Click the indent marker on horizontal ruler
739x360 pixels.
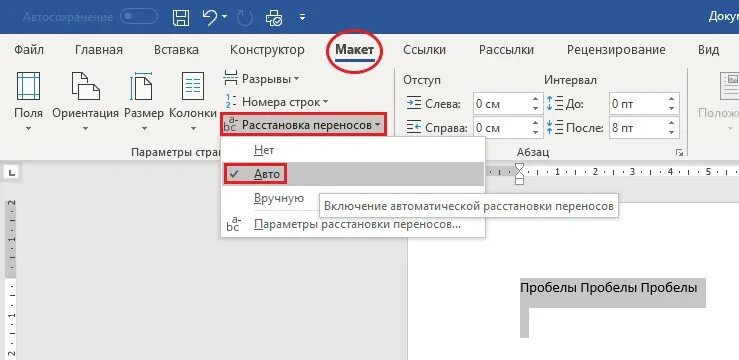coord(519,174)
